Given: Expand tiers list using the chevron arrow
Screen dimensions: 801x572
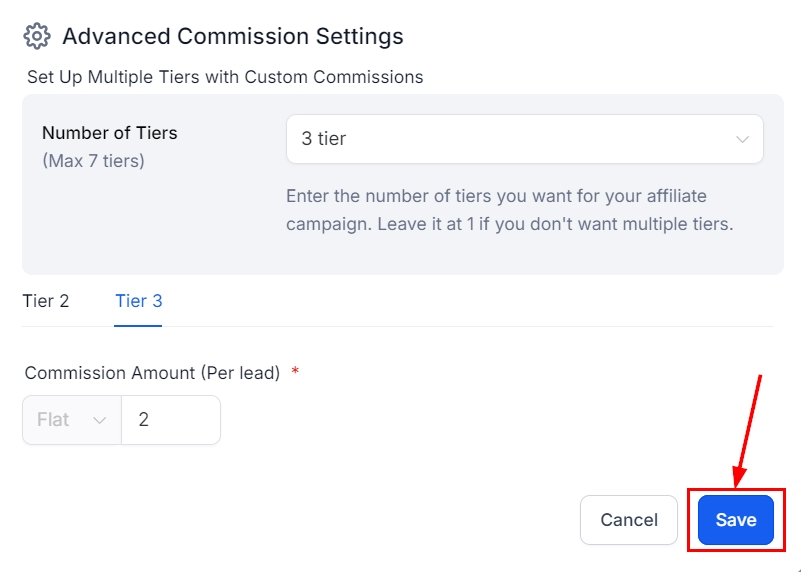Looking at the screenshot, I should click(x=742, y=139).
